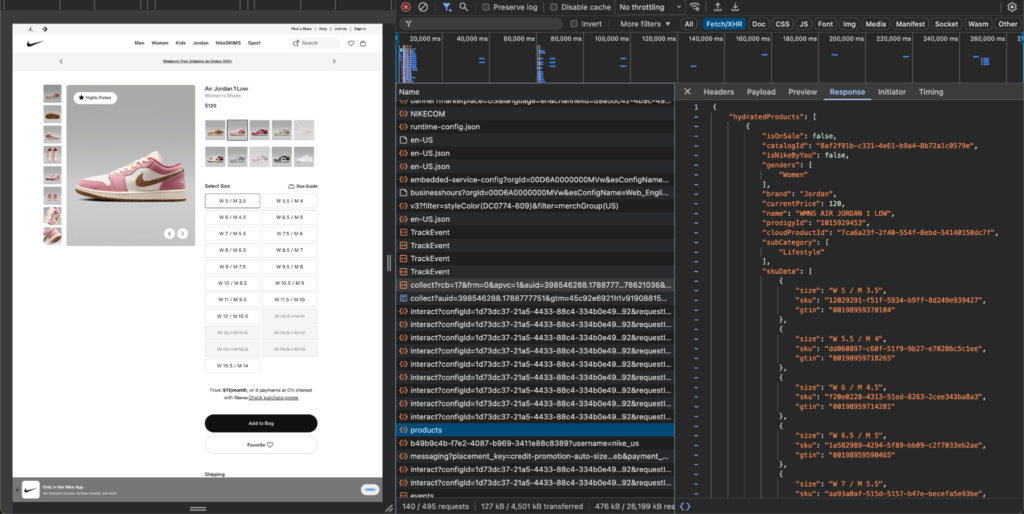The width and height of the screenshot is (1024, 514).
Task: Select the tan brown colorway swatch
Action: tap(215, 130)
